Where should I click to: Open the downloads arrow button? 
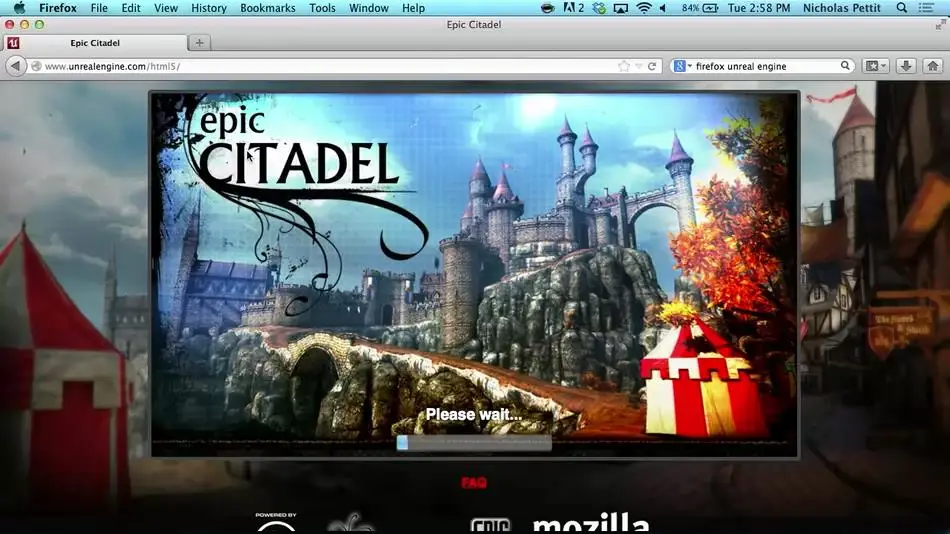pyautogui.click(x=906, y=66)
